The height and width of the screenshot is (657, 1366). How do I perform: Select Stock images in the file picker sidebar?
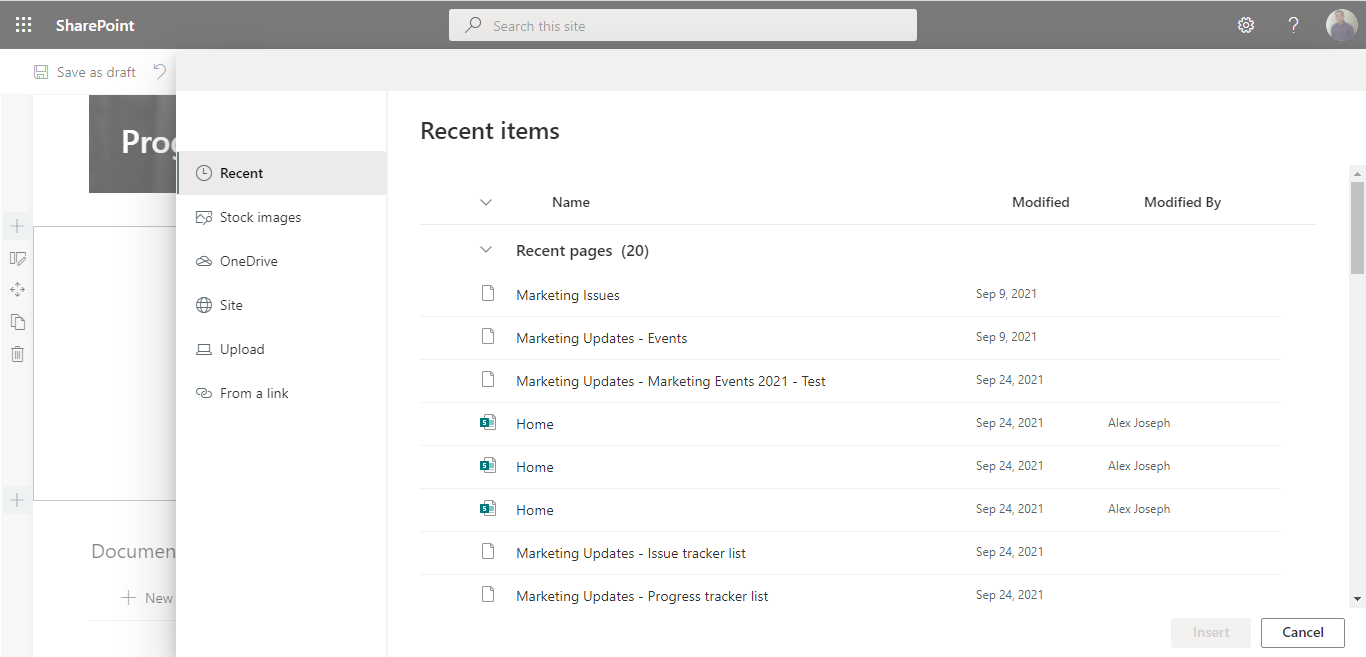[260, 217]
